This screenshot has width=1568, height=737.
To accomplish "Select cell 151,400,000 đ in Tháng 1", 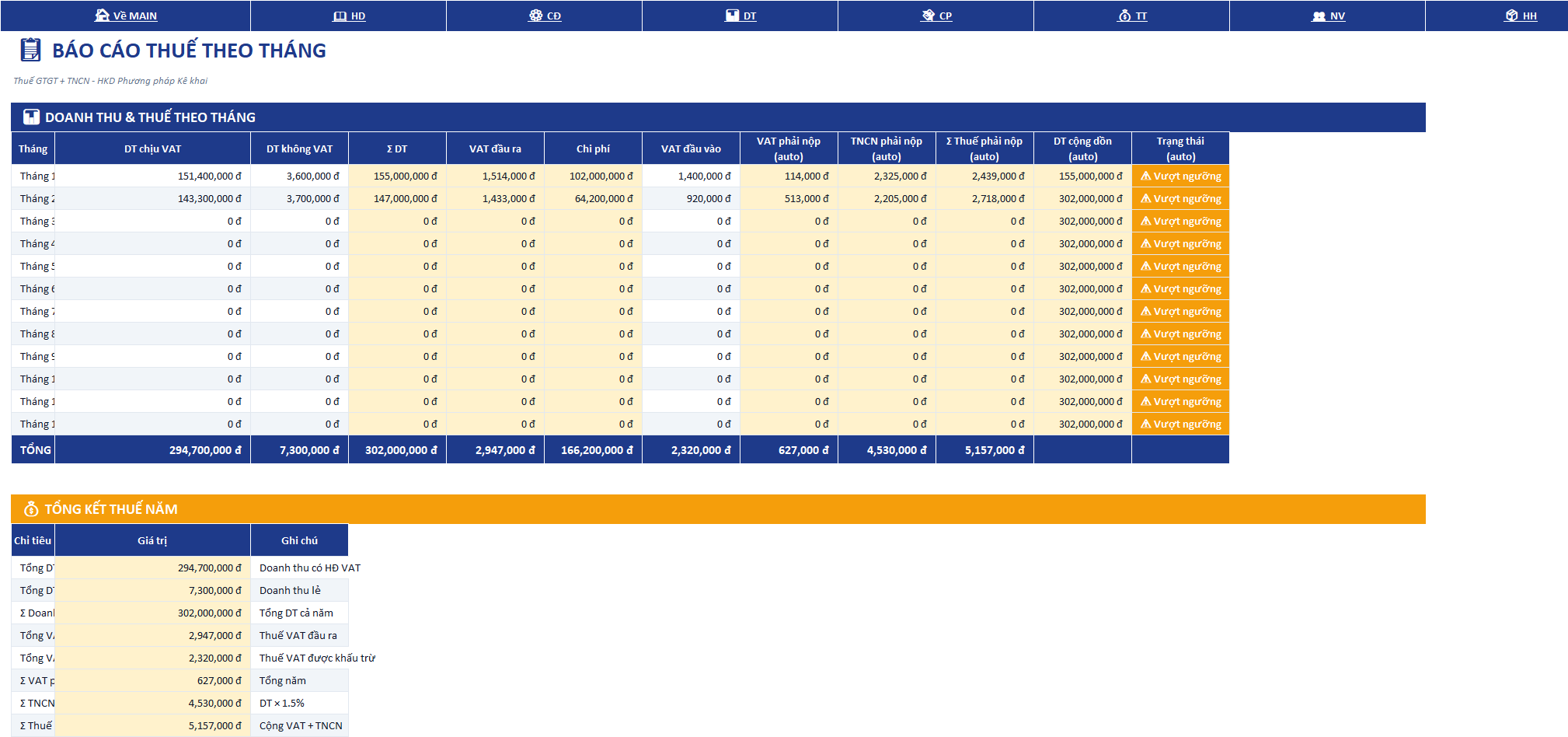I will point(152,176).
